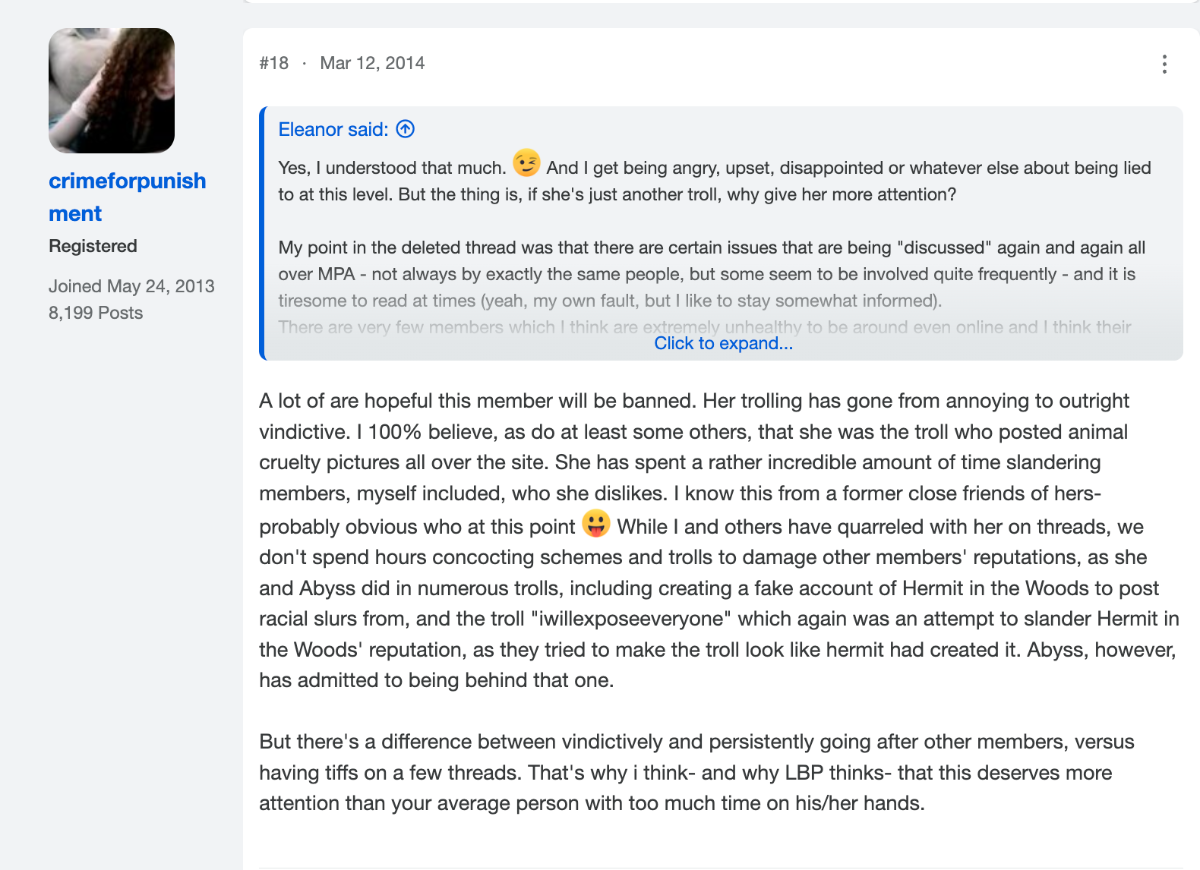Image resolution: width=1200 pixels, height=870 pixels.
Task: Click inside Eleanor's quoted text block
Action: click(x=722, y=233)
